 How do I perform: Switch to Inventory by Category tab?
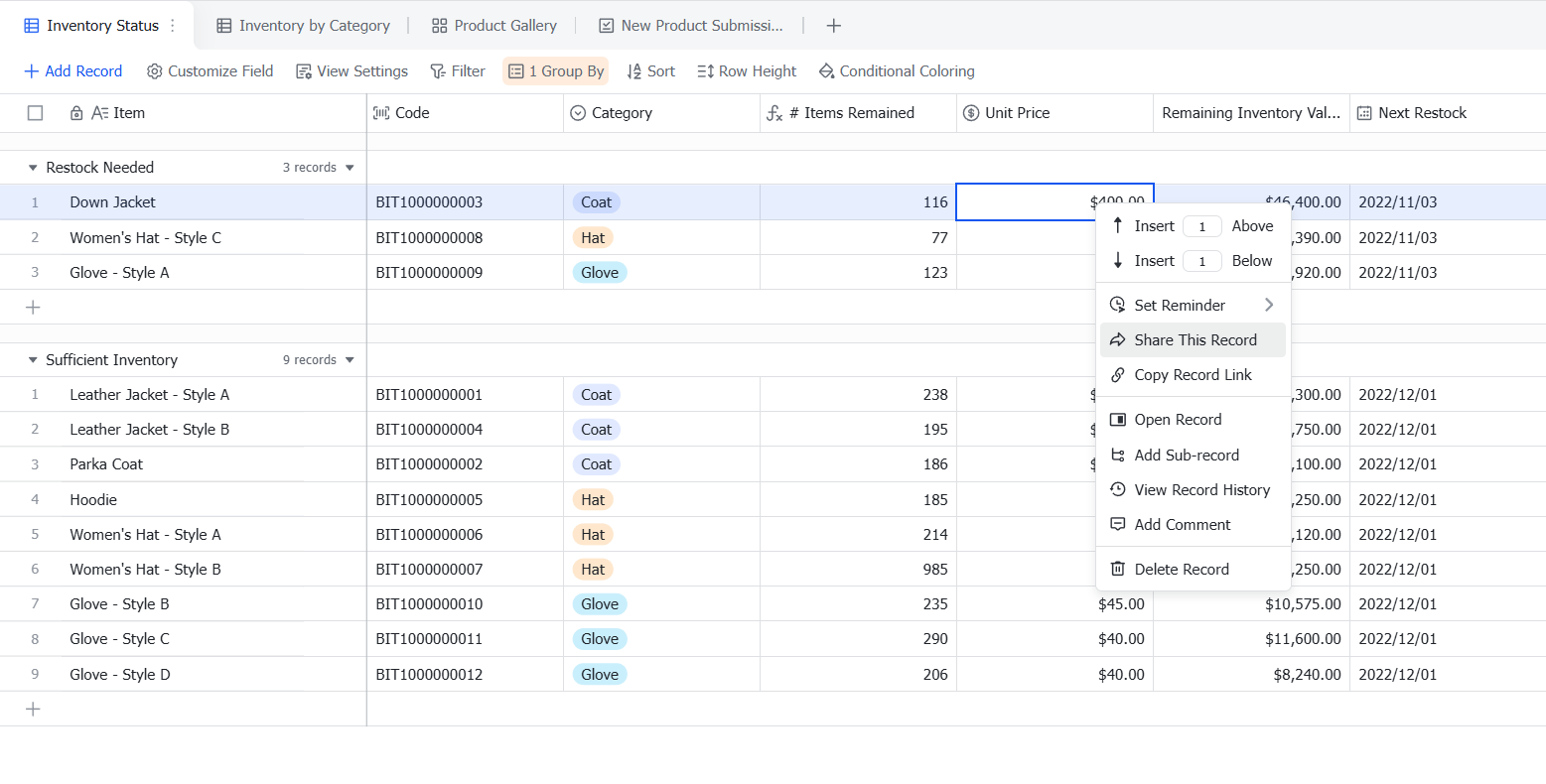(x=303, y=26)
